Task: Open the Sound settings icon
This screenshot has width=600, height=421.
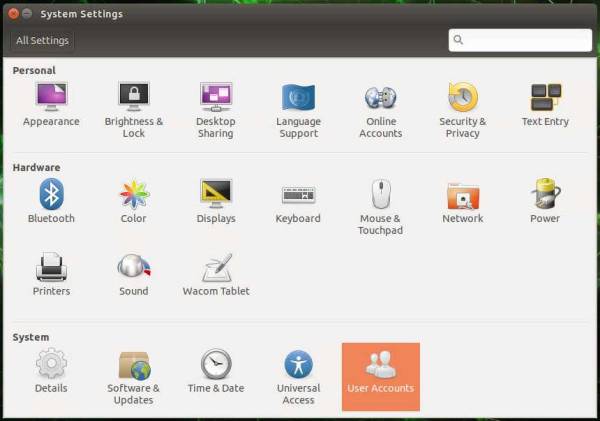Action: [x=134, y=266]
